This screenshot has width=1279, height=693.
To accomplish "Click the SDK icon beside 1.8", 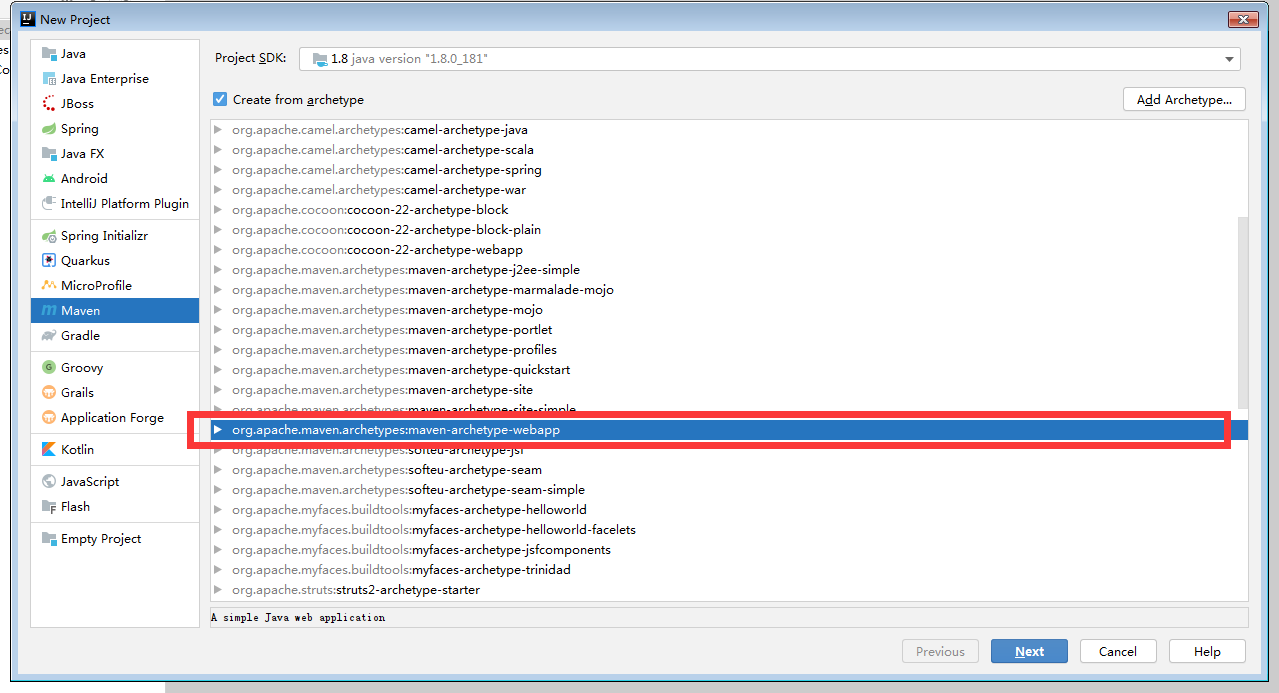I will coord(320,59).
